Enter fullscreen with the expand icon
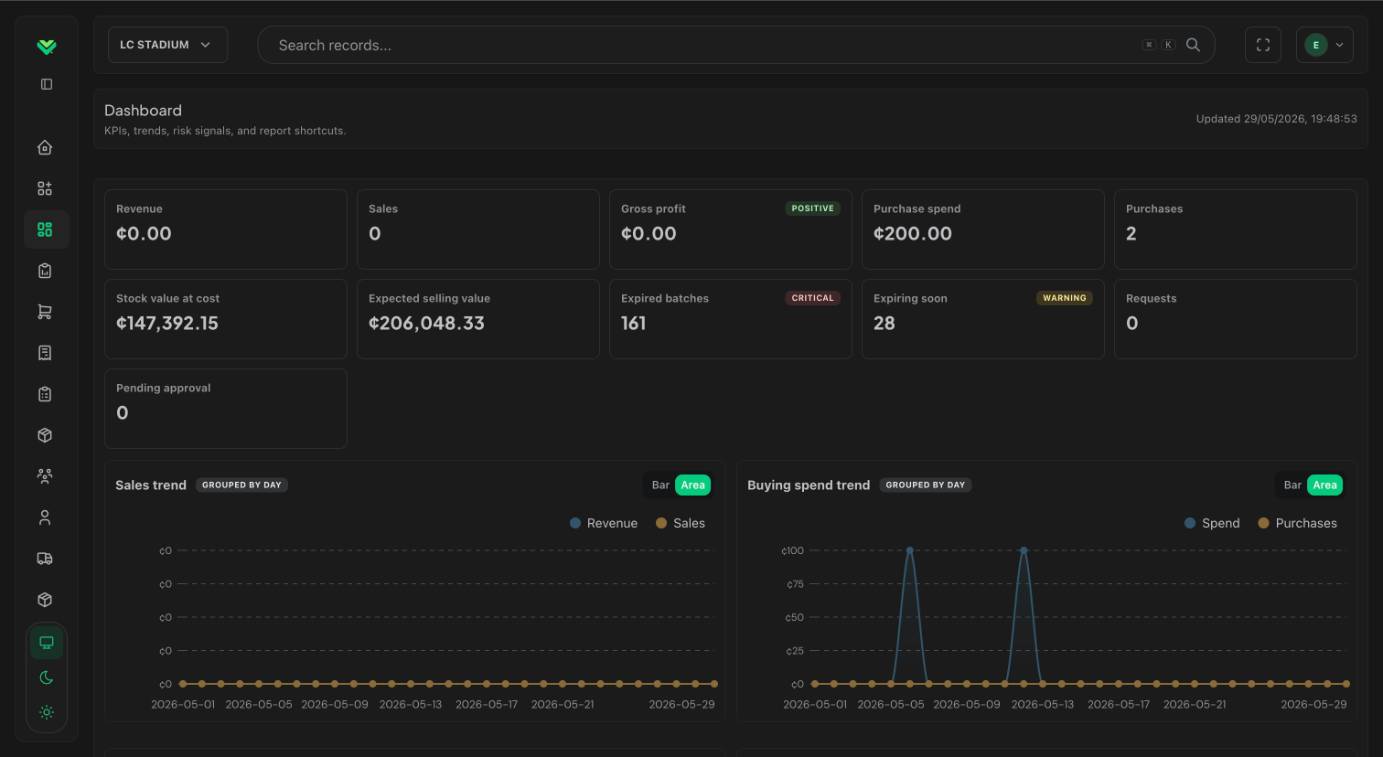This screenshot has width=1383, height=757. pos(1263,45)
